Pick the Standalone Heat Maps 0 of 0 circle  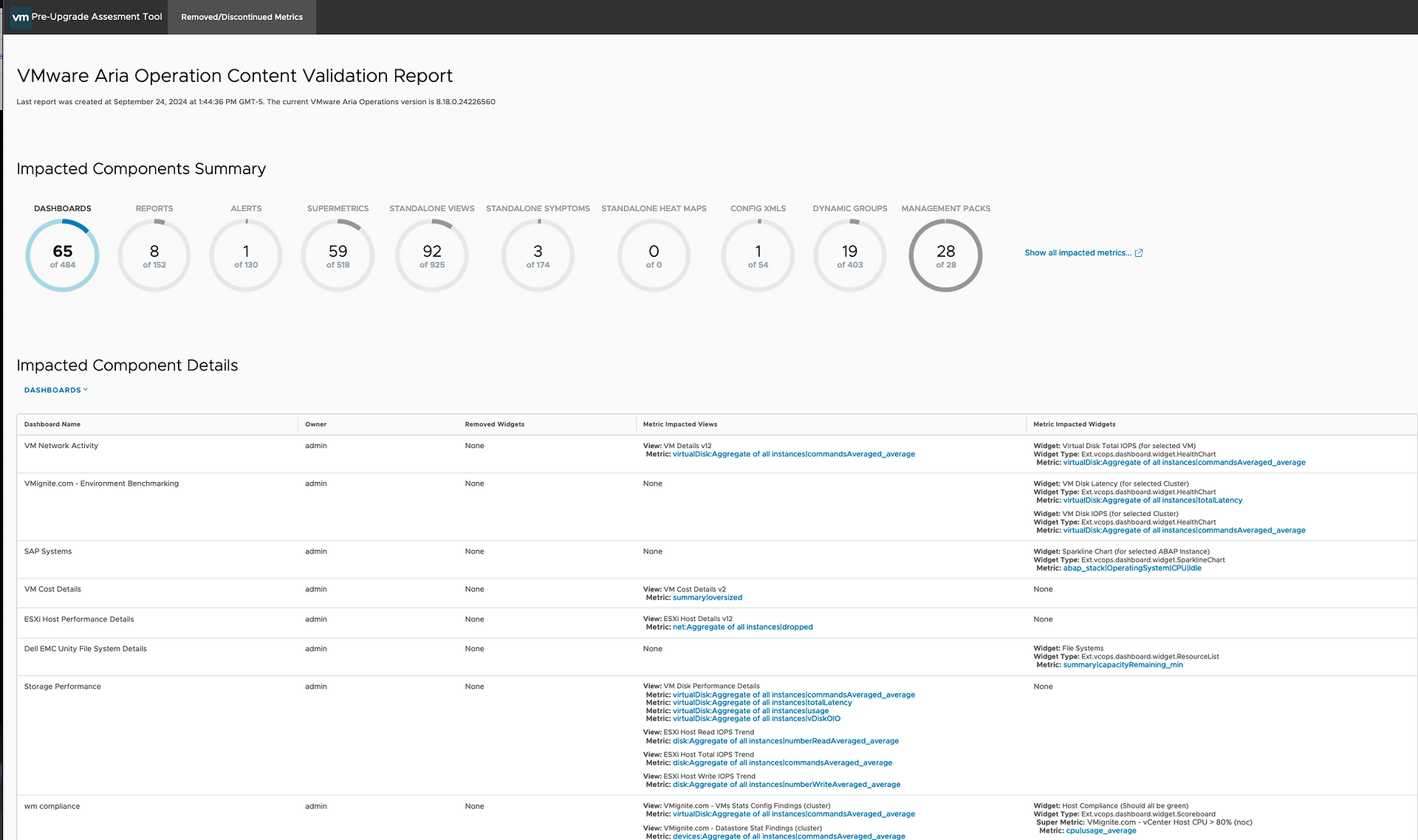(x=654, y=255)
